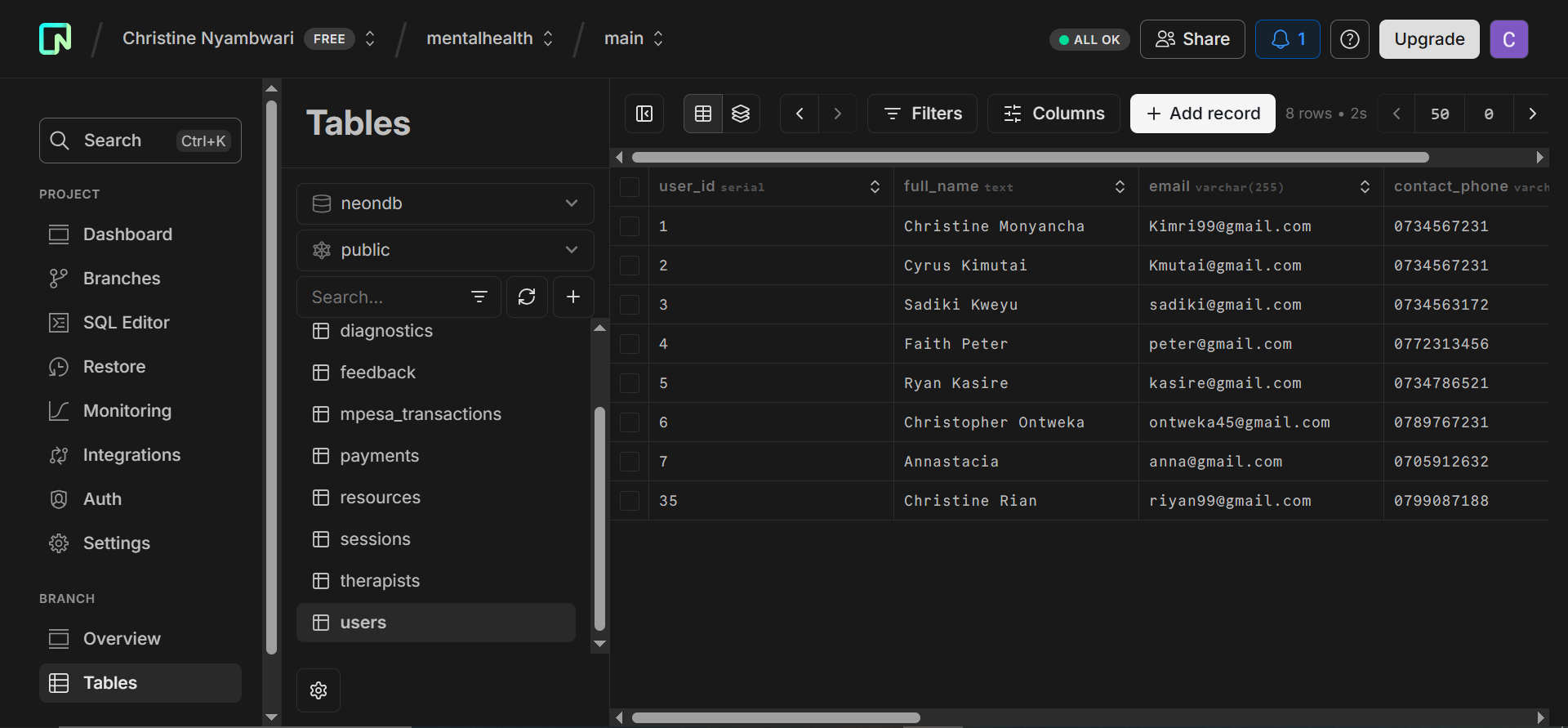The image size is (1568, 728).
Task: Click the bottom horizontal table scrollbar
Action: click(776, 717)
